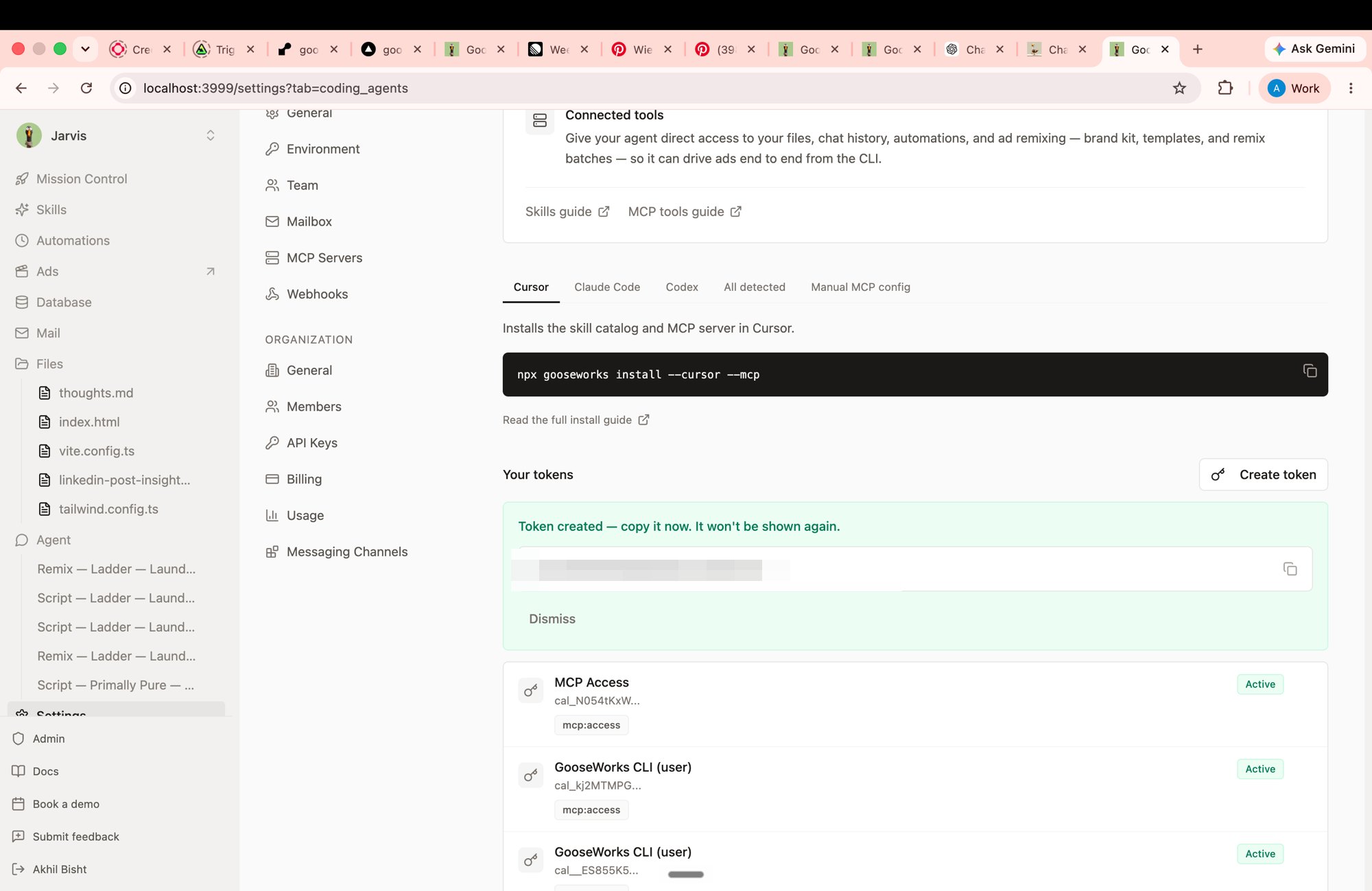The width and height of the screenshot is (1372, 891).
Task: Open Admin in sidebar footer
Action: pos(49,739)
